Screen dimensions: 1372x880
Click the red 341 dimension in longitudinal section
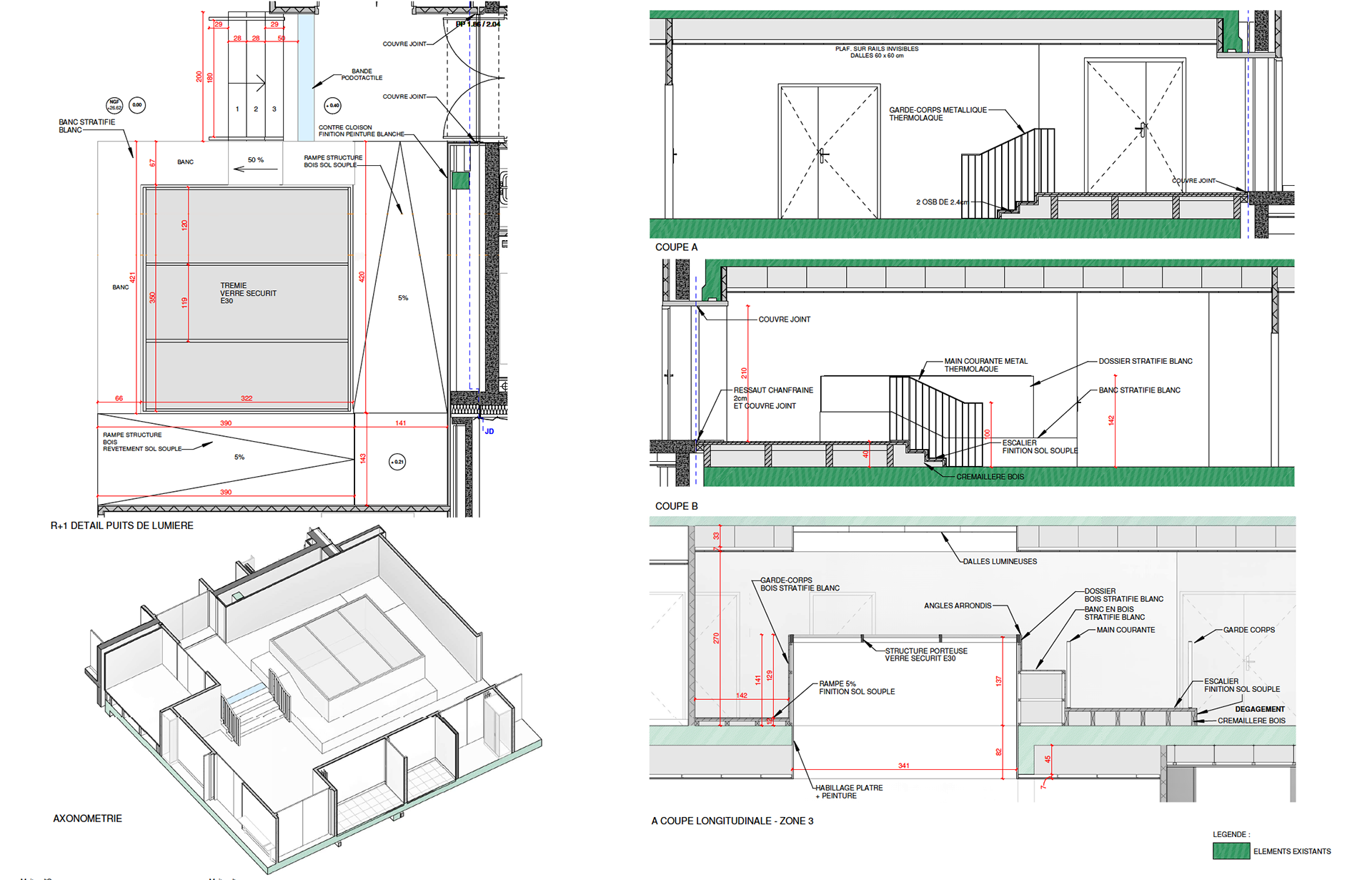tap(904, 766)
